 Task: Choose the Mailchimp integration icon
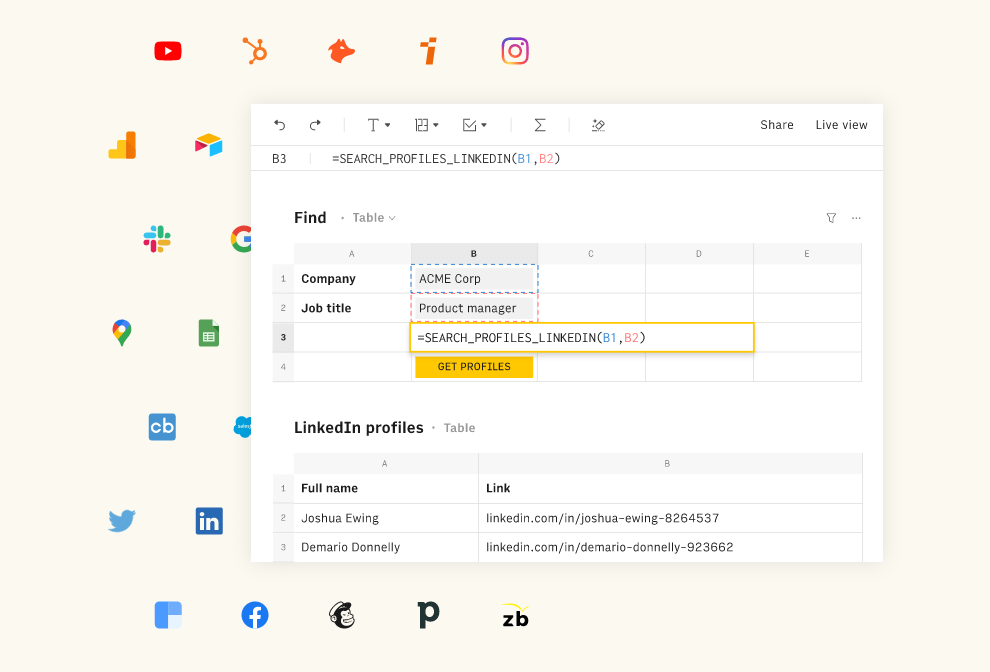click(x=342, y=615)
